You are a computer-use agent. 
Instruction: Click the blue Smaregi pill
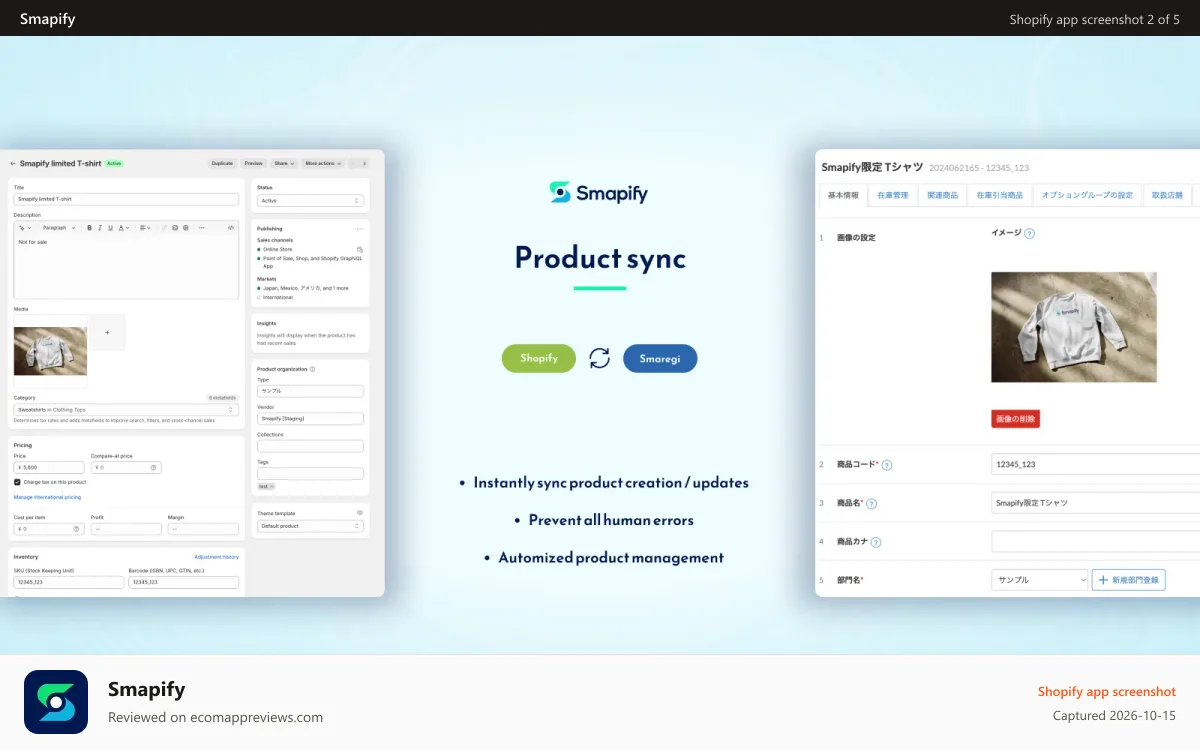tap(660, 358)
